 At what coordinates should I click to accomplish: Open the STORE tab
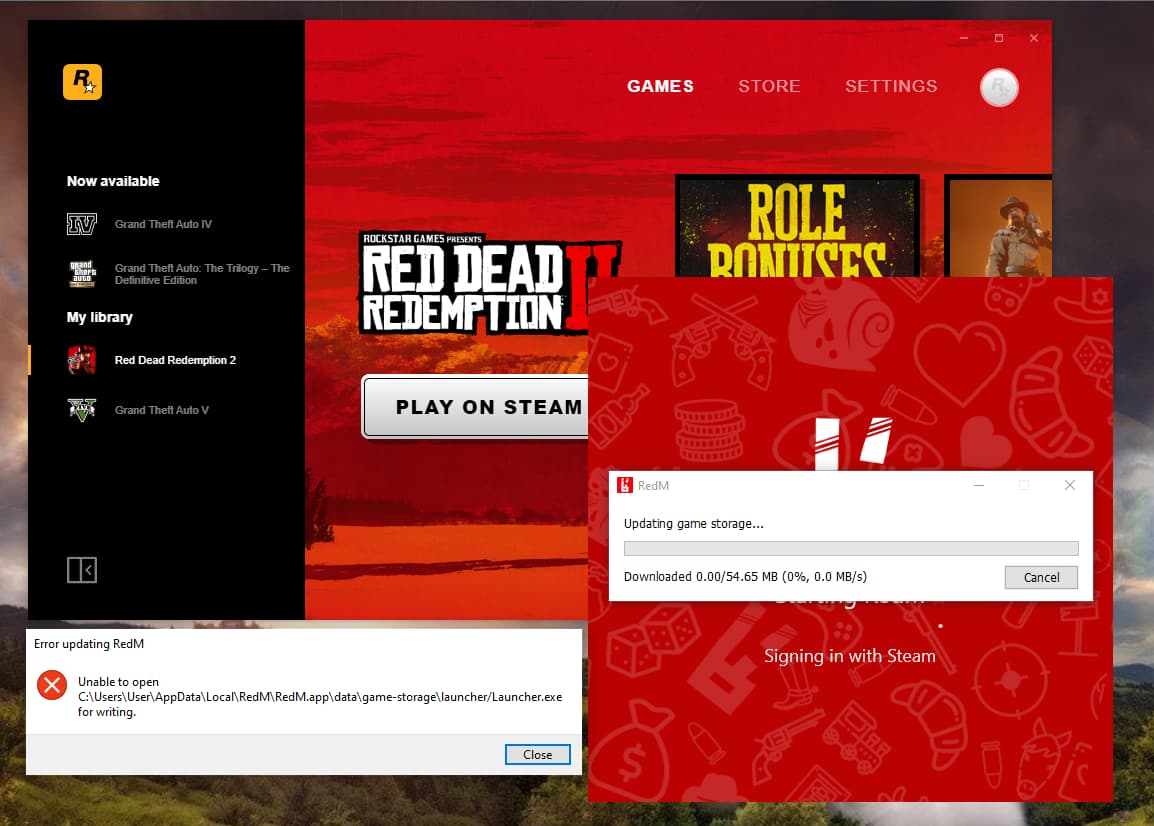pyautogui.click(x=769, y=86)
